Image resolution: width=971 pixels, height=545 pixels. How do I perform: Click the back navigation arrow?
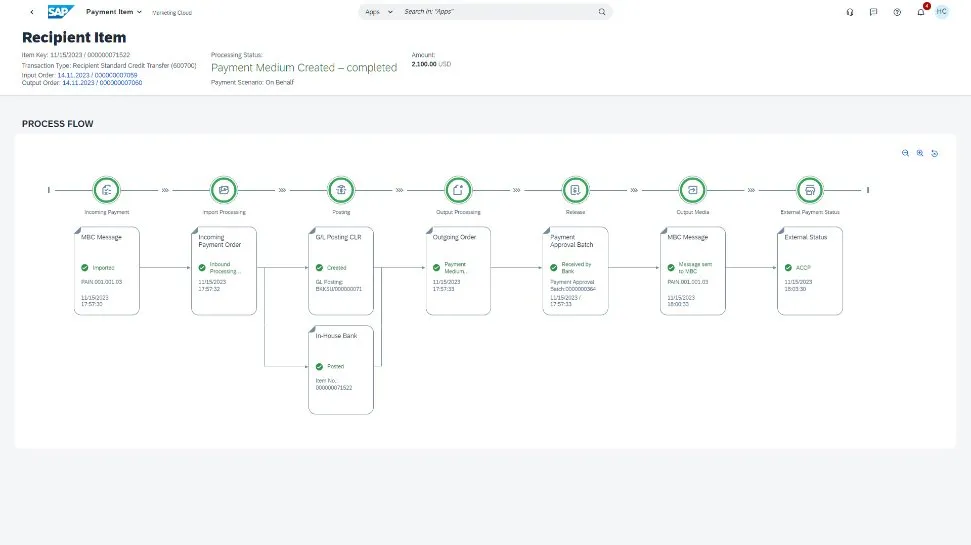pos(32,12)
